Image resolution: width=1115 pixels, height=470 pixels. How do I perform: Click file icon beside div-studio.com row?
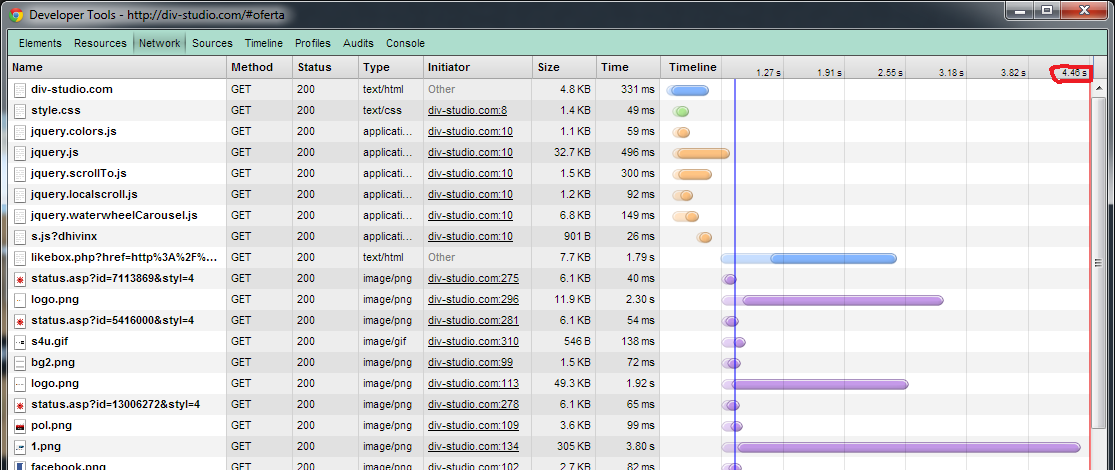coord(20,90)
